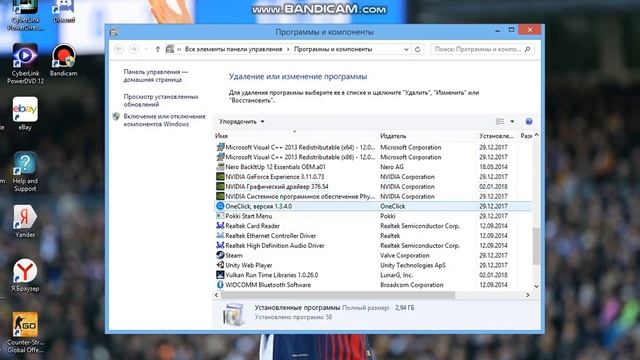640x360 pixels.
Task: Go up one level with the up arrow
Action: [x=158, y=49]
